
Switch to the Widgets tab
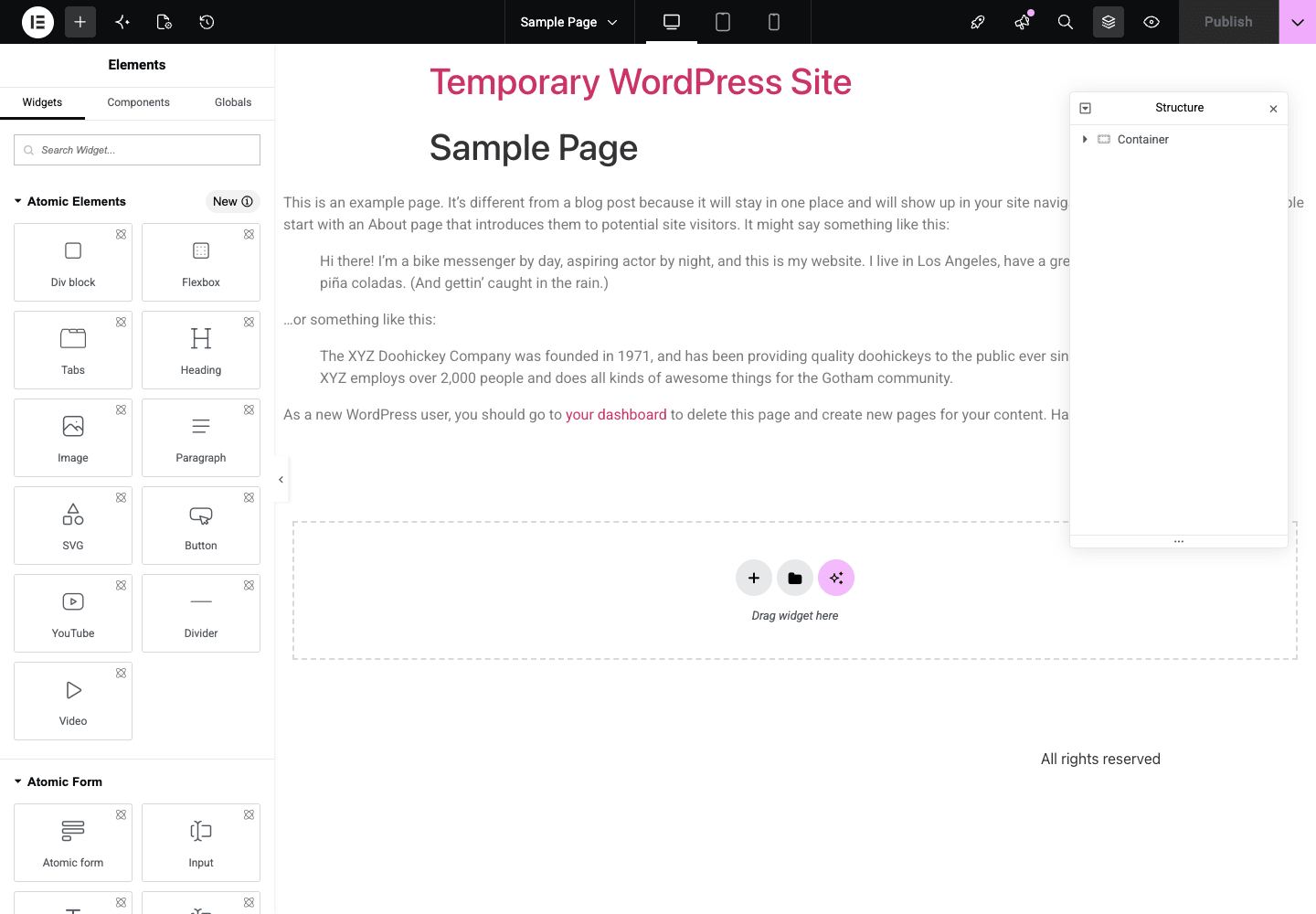click(x=42, y=102)
